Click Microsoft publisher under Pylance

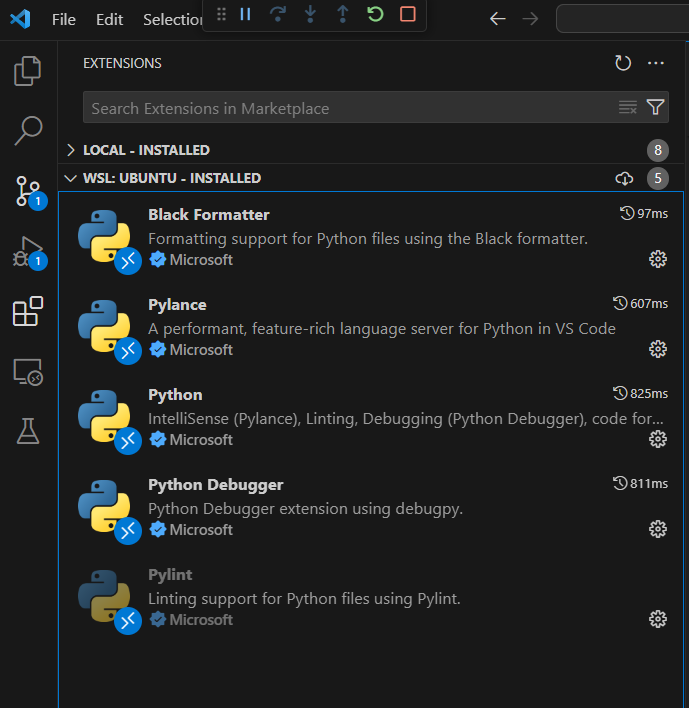(201, 349)
